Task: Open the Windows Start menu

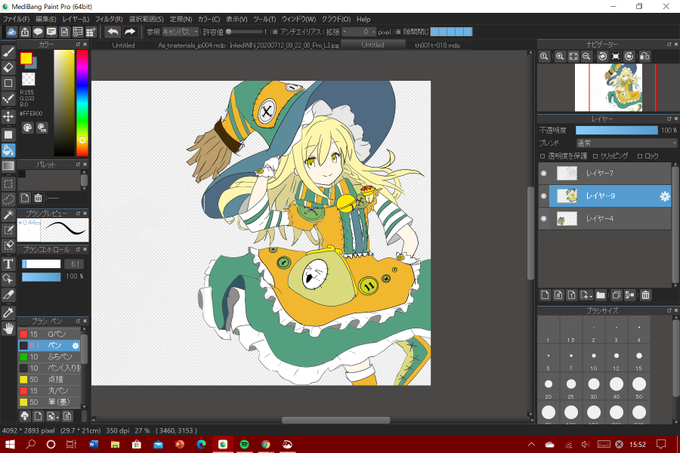Action: click(x=10, y=444)
